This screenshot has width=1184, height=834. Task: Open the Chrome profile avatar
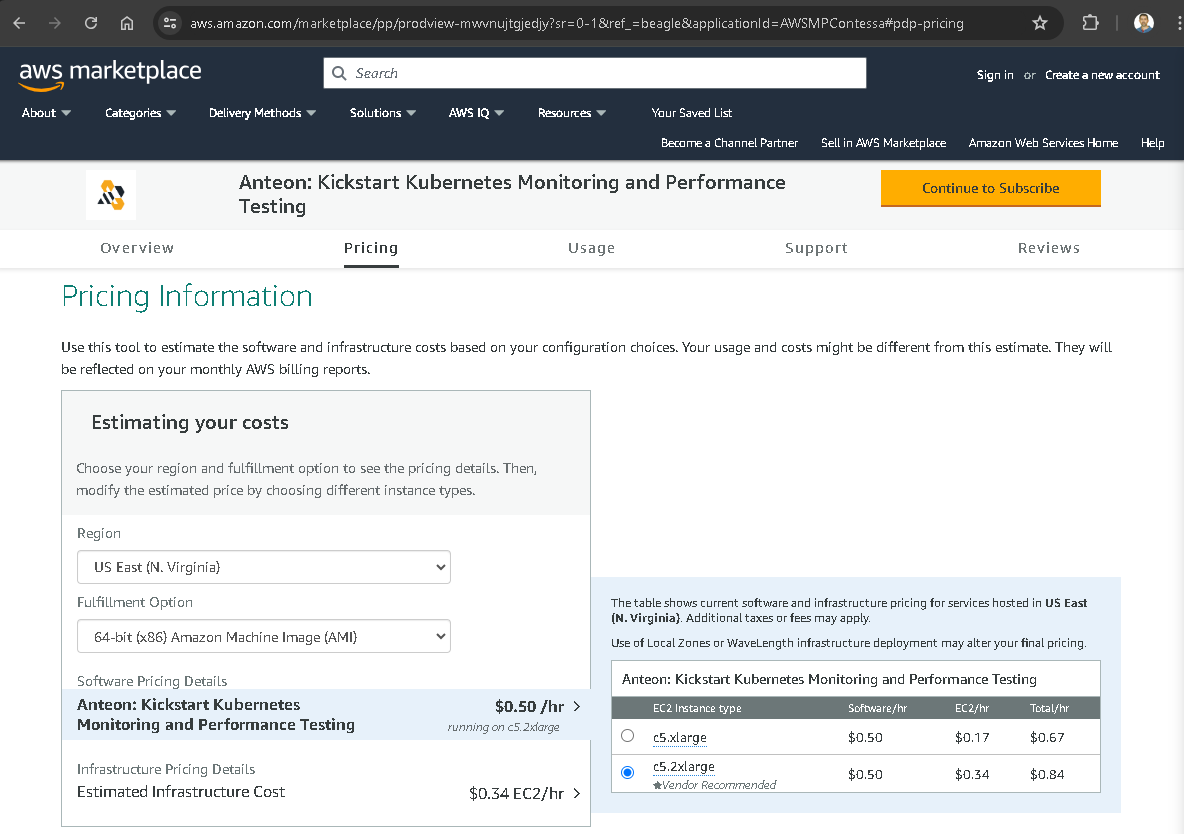1144,23
